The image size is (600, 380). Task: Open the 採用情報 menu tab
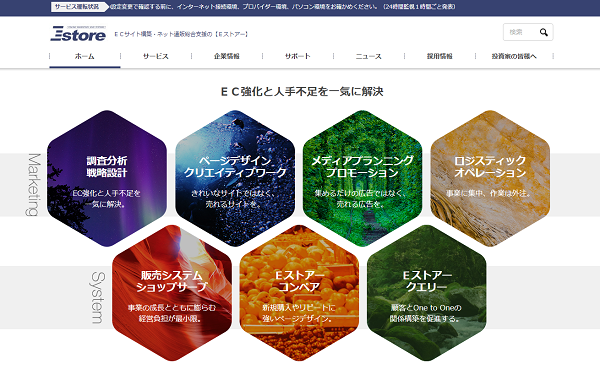[440, 56]
